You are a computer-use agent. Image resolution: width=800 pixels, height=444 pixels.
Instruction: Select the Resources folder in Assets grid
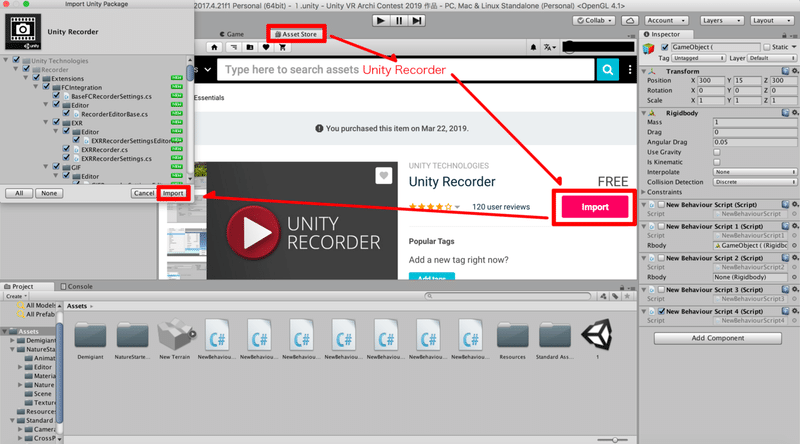513,339
